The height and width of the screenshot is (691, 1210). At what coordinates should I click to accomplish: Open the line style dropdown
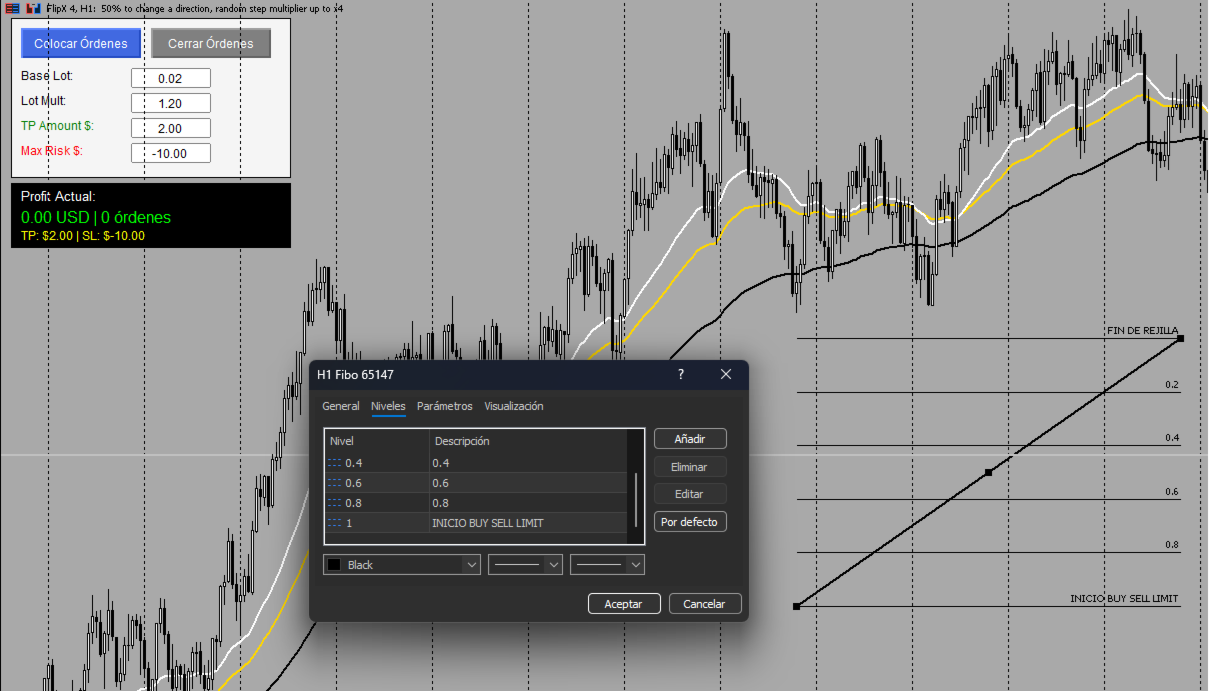[525, 565]
